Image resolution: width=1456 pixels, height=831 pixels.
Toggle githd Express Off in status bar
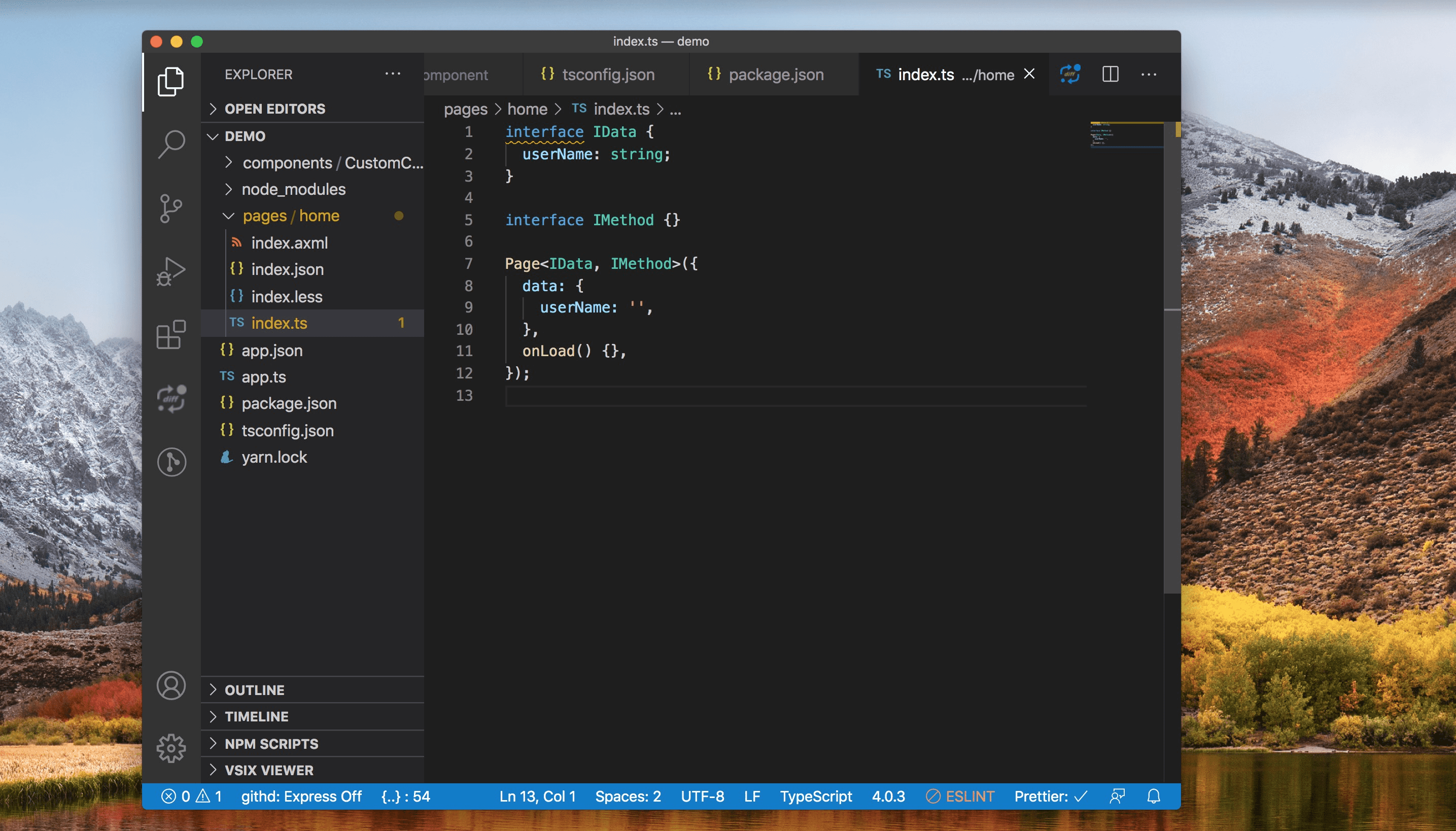(301, 796)
